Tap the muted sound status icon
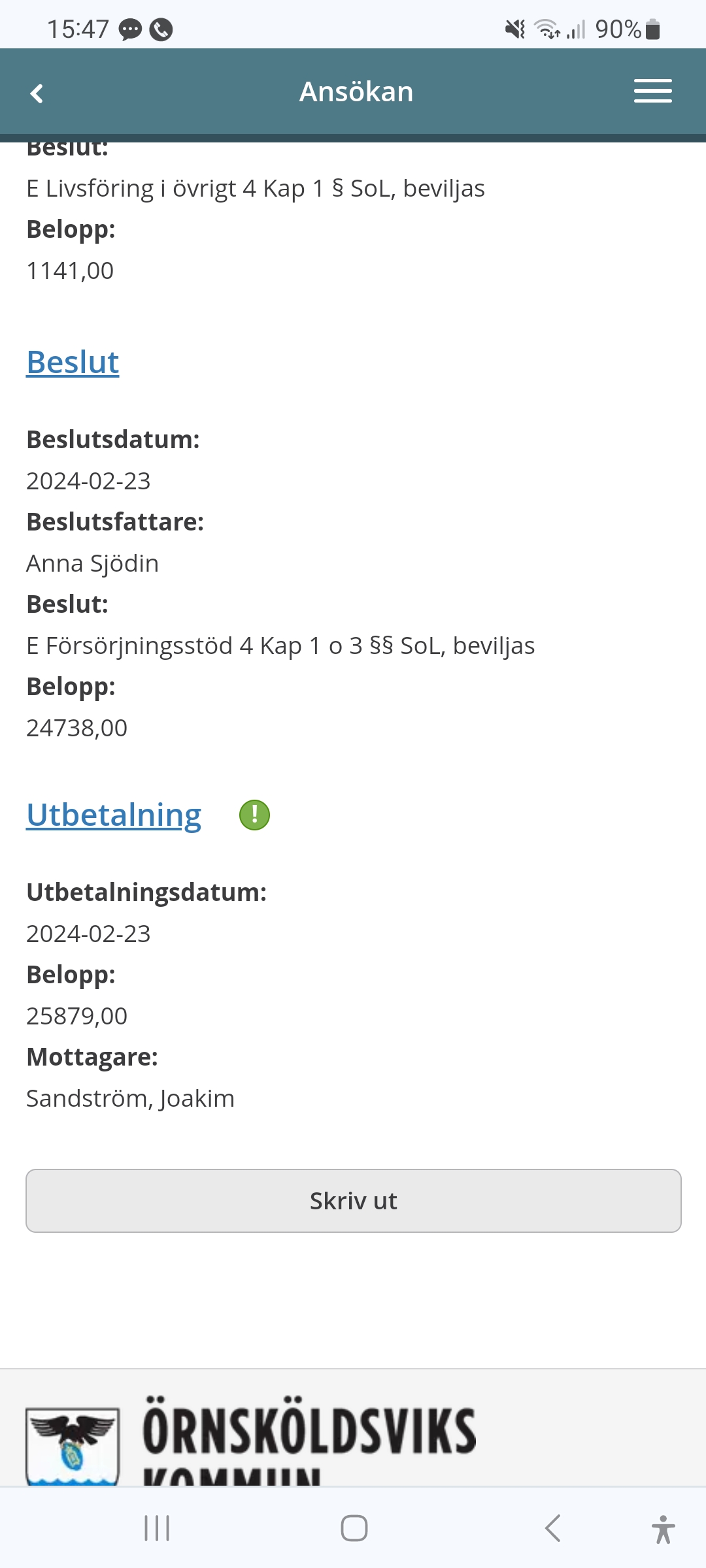706x1568 pixels. [x=515, y=29]
